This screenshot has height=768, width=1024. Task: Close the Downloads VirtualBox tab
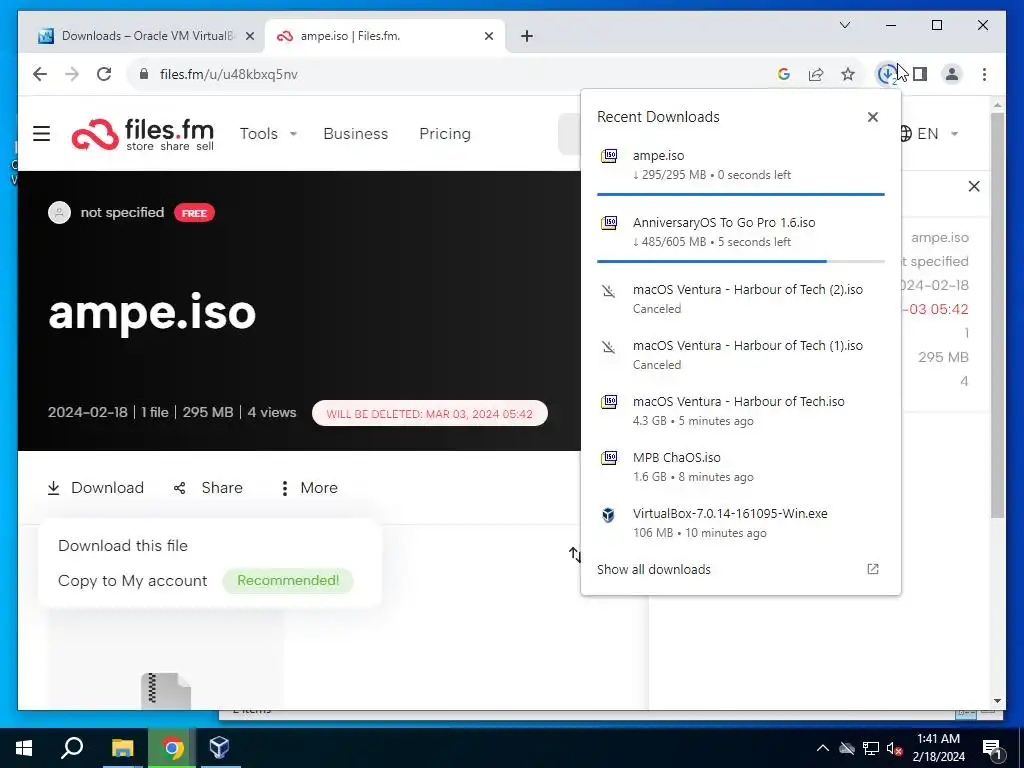249,36
